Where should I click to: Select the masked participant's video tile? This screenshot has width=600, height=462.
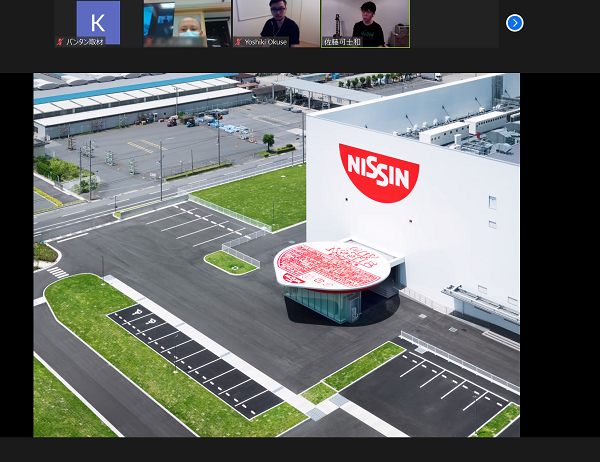(x=187, y=20)
